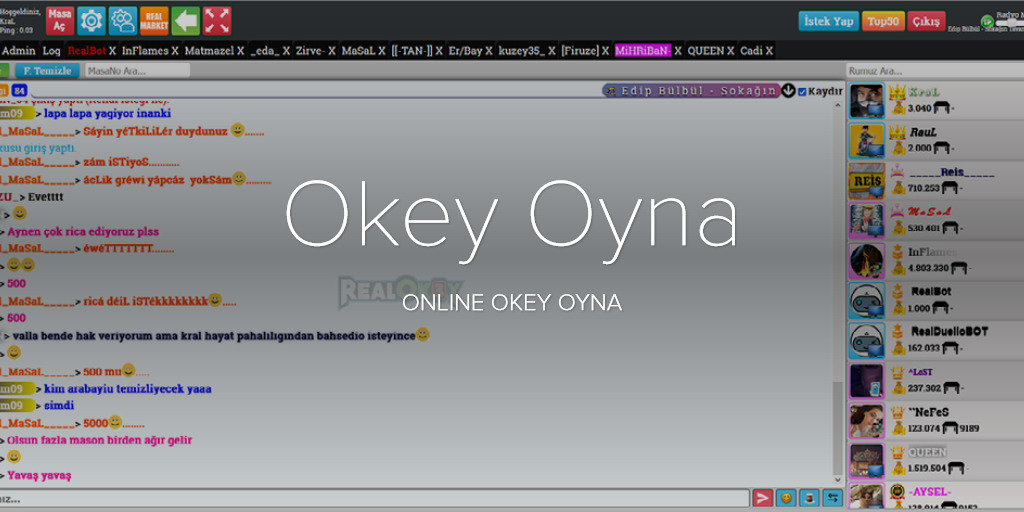Uncheck the Kaydır checkbox
The image size is (1024, 512).
tap(802, 91)
